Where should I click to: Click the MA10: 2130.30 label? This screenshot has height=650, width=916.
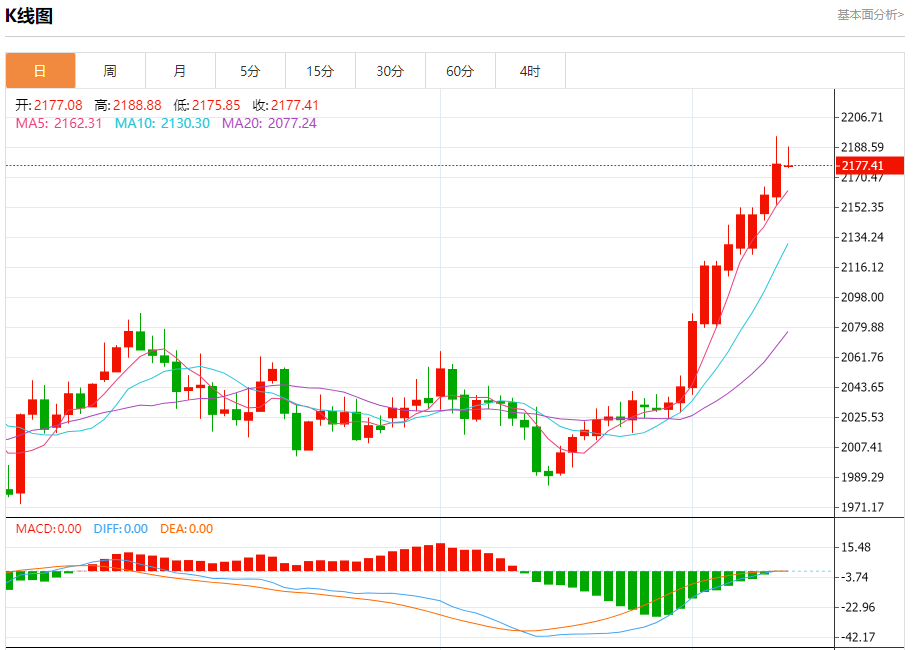coord(162,123)
